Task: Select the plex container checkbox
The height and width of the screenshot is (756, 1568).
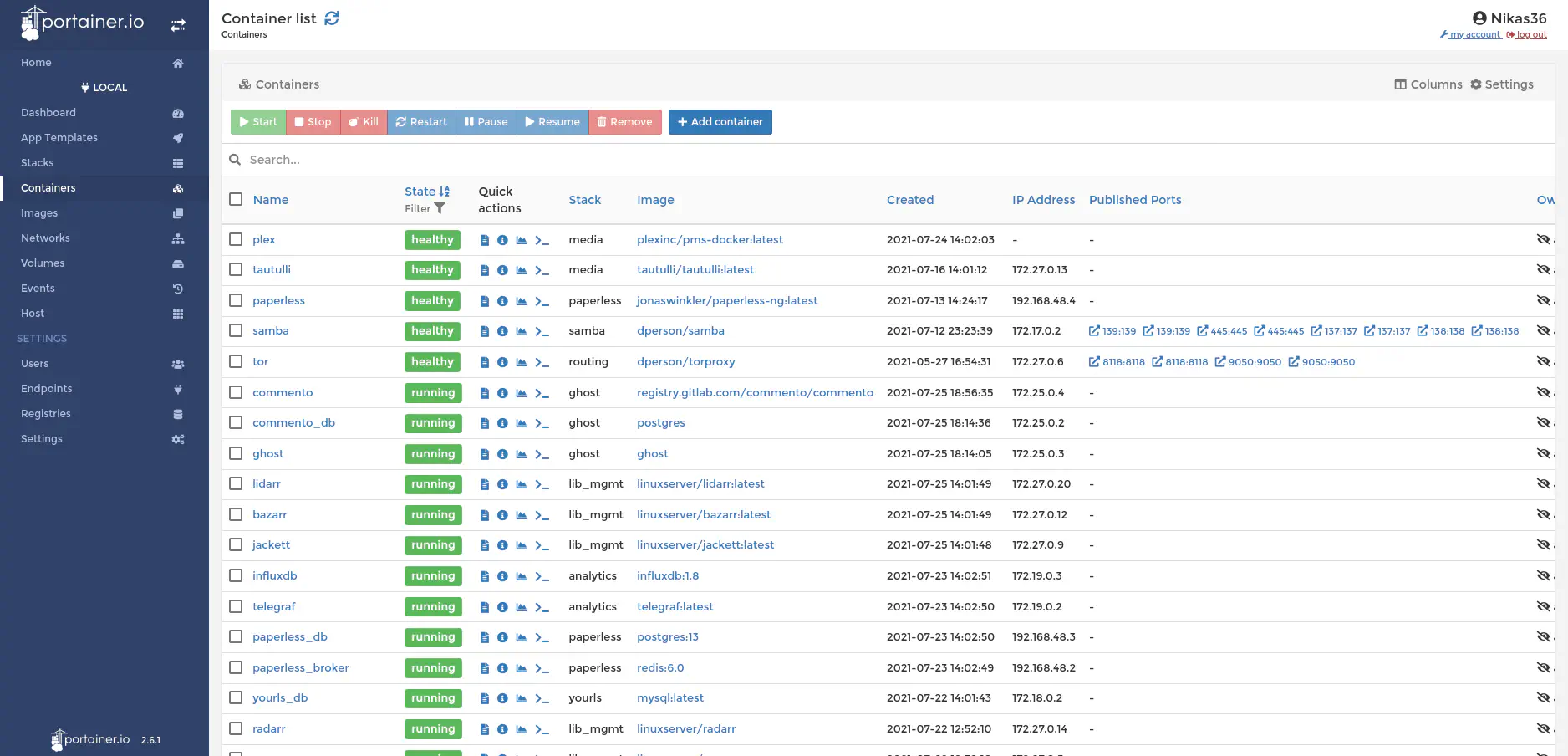Action: (236, 239)
